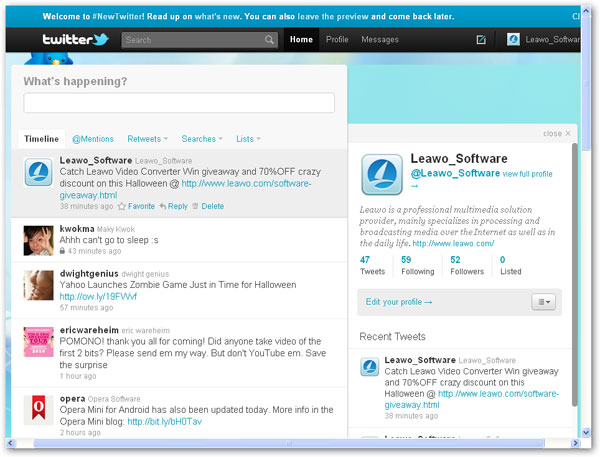The width and height of the screenshot is (600, 457).
Task: Click the Favorite link text
Action: pos(141,206)
